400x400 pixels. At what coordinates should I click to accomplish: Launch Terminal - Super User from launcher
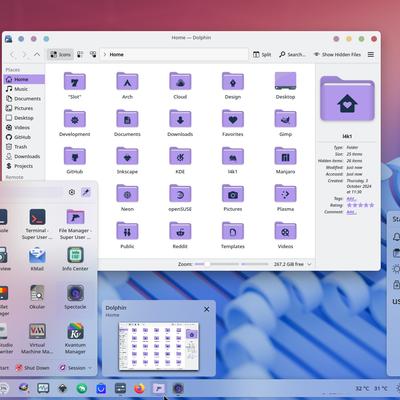coord(37,224)
